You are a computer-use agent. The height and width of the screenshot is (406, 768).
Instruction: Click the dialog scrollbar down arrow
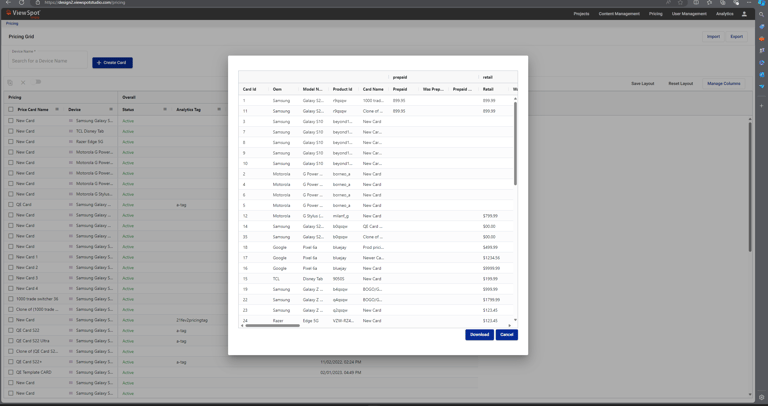(515, 320)
